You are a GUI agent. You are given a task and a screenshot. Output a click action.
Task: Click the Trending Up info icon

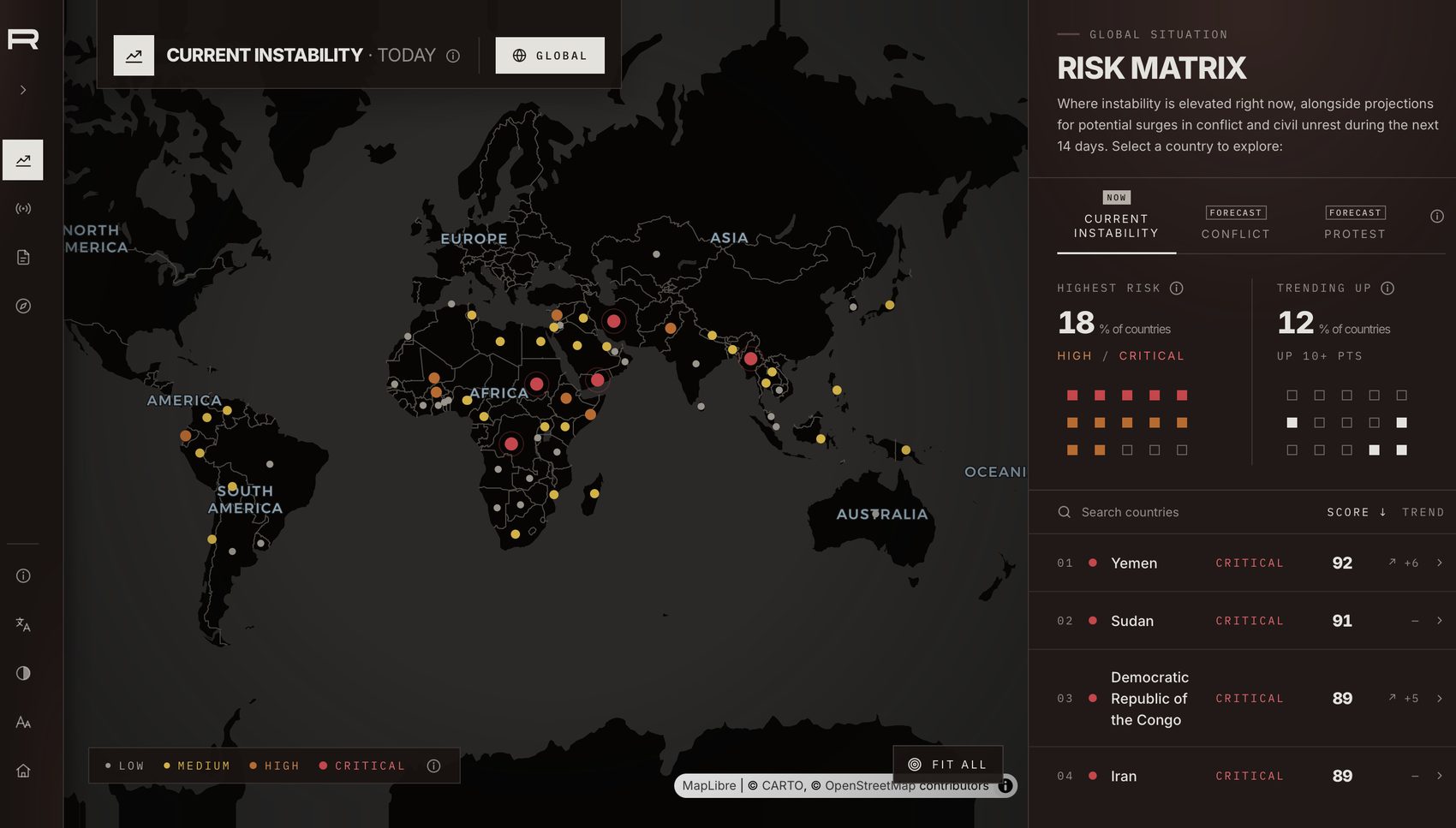click(1387, 289)
